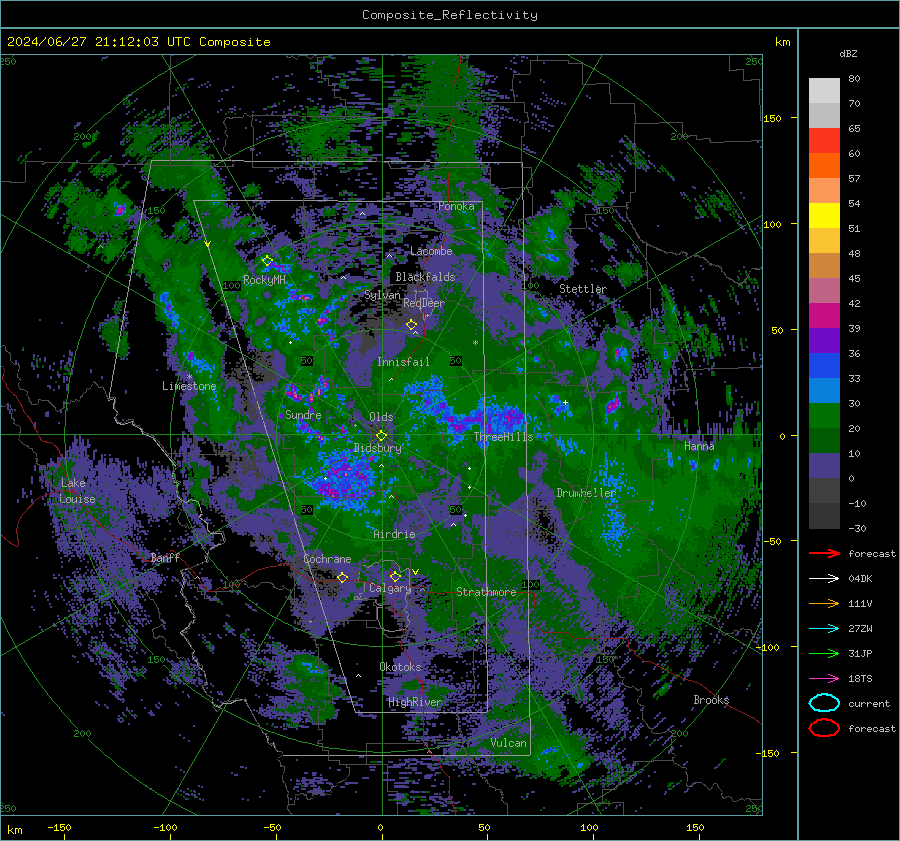Click the 04DK legend label
Screen dimensions: 900x841
[x=860, y=578]
